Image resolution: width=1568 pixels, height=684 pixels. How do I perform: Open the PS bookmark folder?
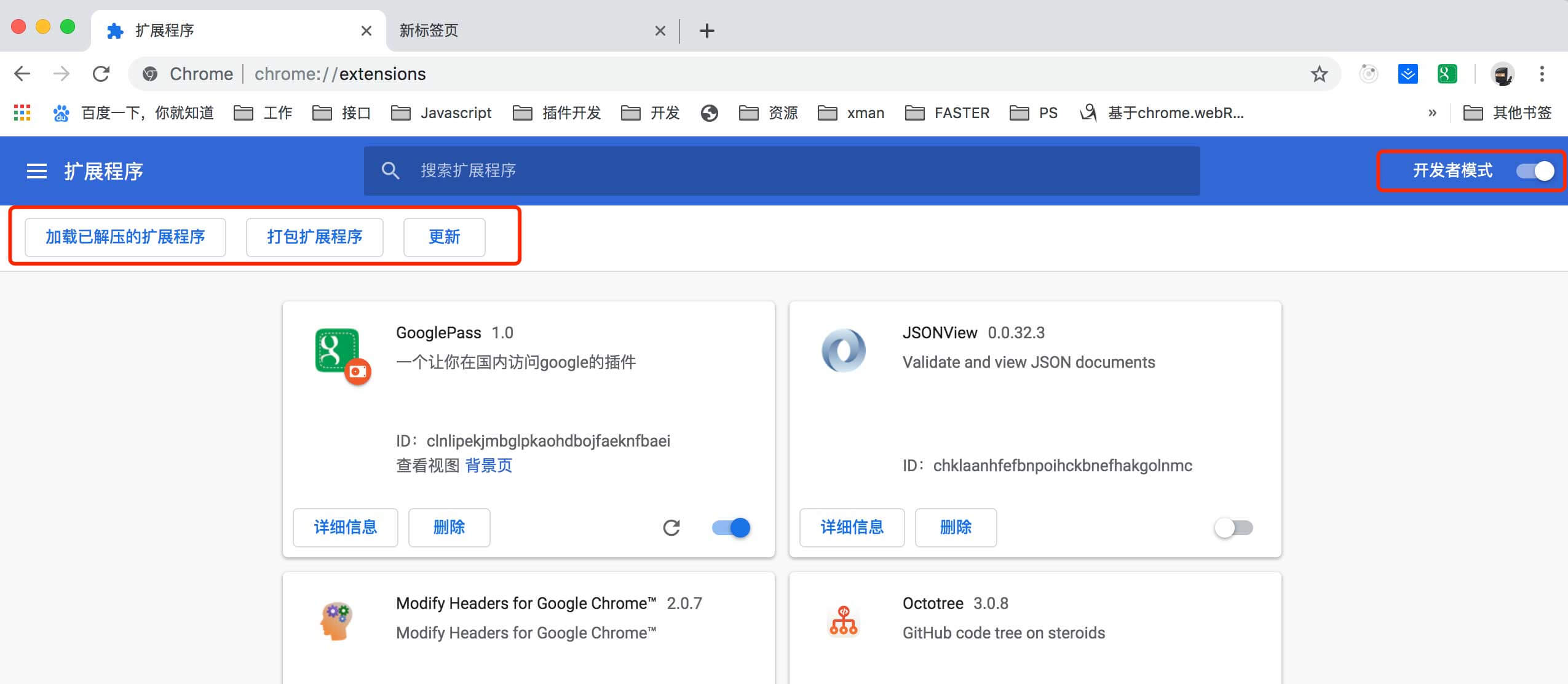click(1034, 113)
